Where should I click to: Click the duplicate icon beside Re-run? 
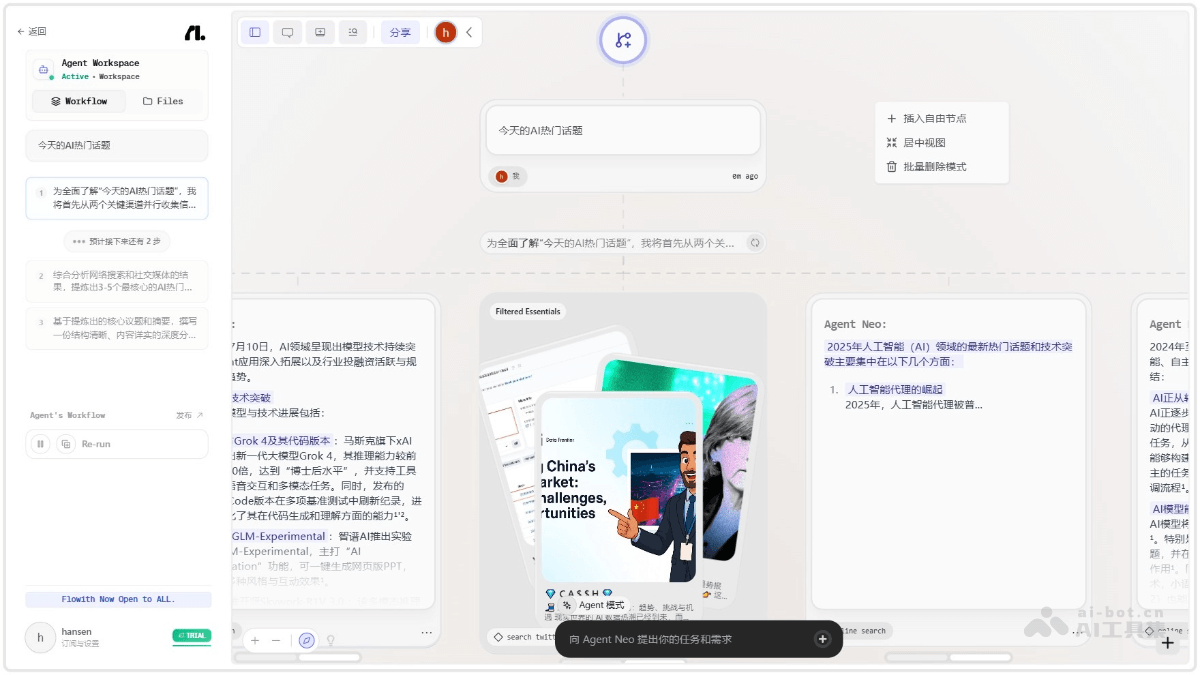(66, 443)
